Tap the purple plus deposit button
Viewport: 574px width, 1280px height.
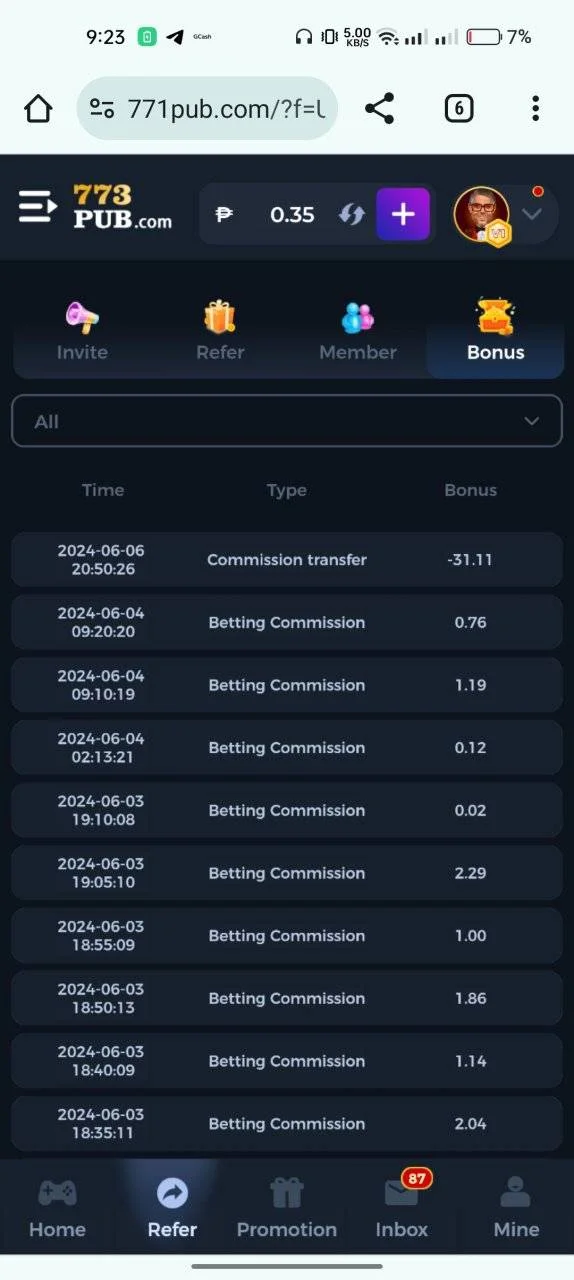(403, 214)
